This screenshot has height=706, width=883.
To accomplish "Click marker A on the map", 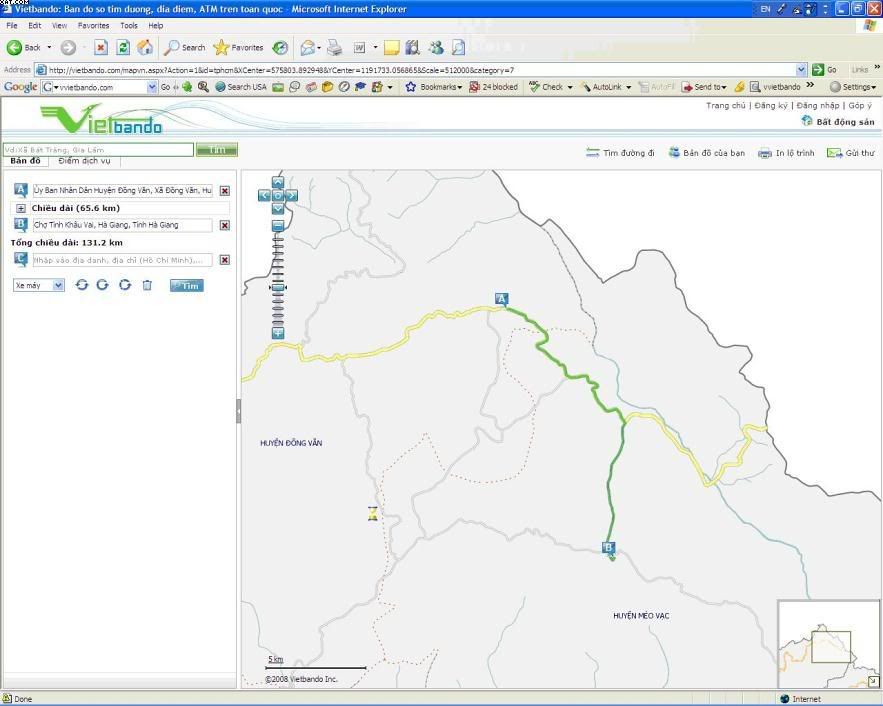I will (x=501, y=299).
